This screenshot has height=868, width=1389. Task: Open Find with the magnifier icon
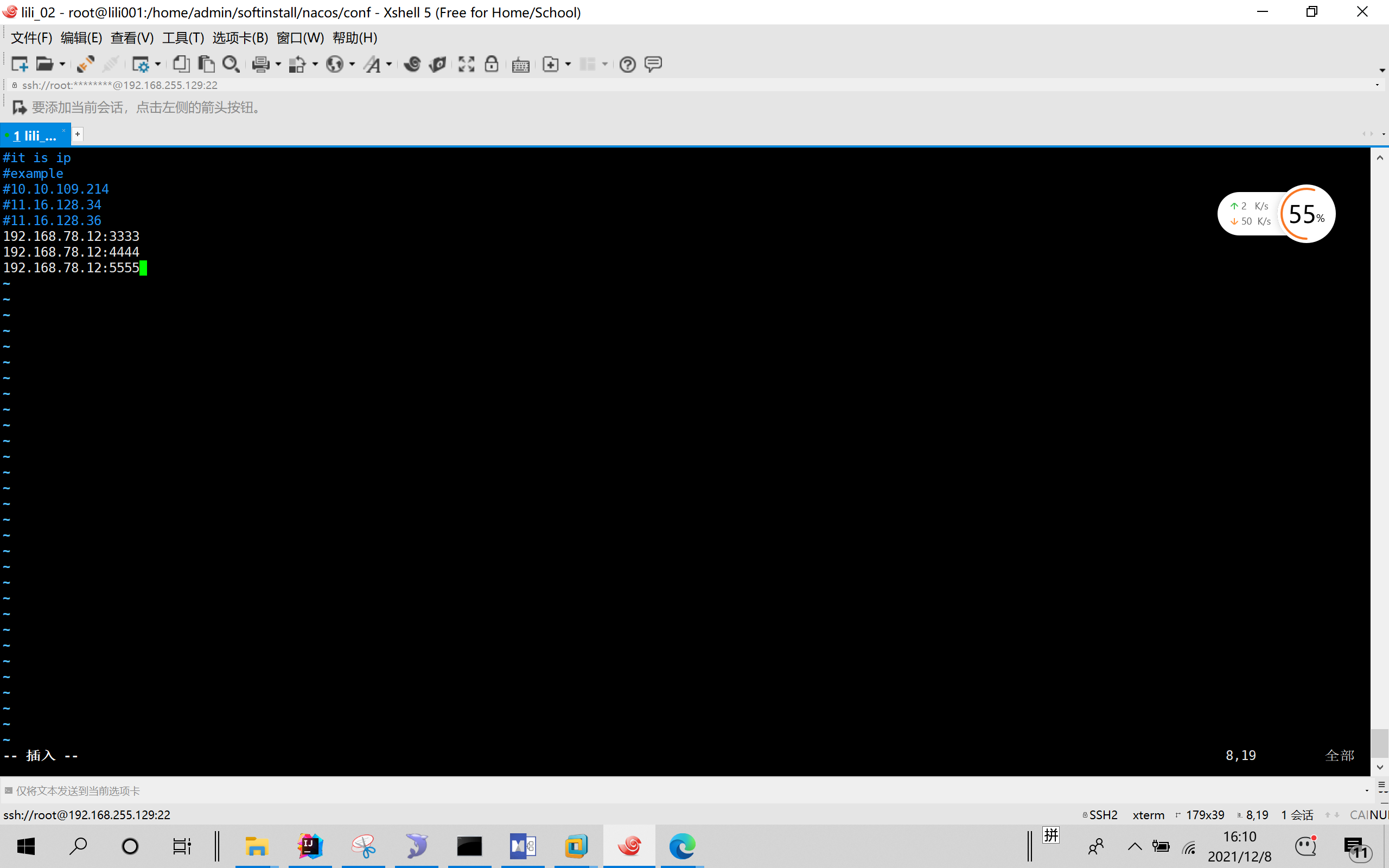point(231,65)
